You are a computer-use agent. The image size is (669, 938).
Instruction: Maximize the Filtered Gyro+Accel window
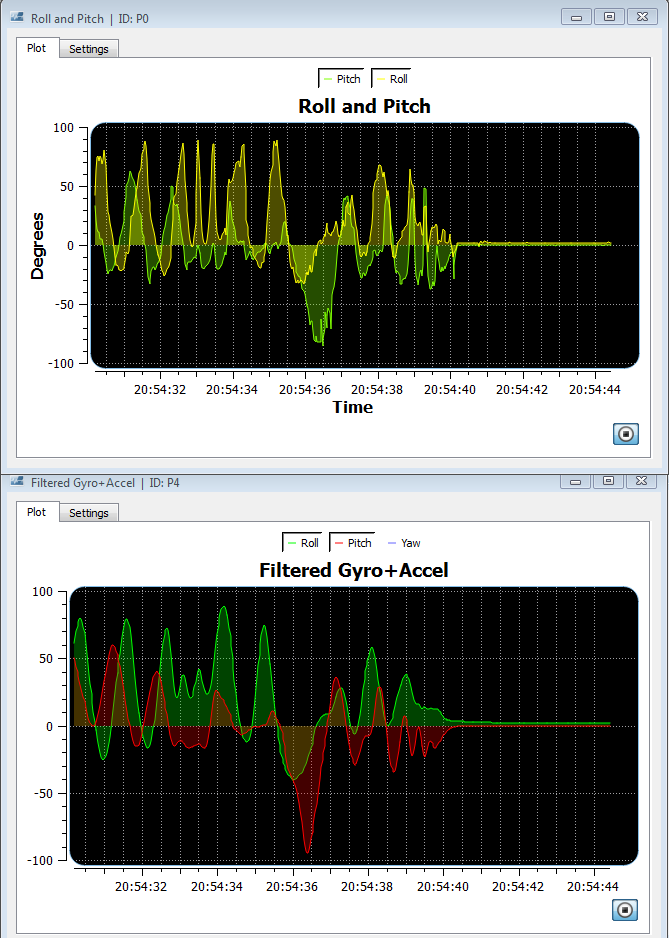point(608,481)
